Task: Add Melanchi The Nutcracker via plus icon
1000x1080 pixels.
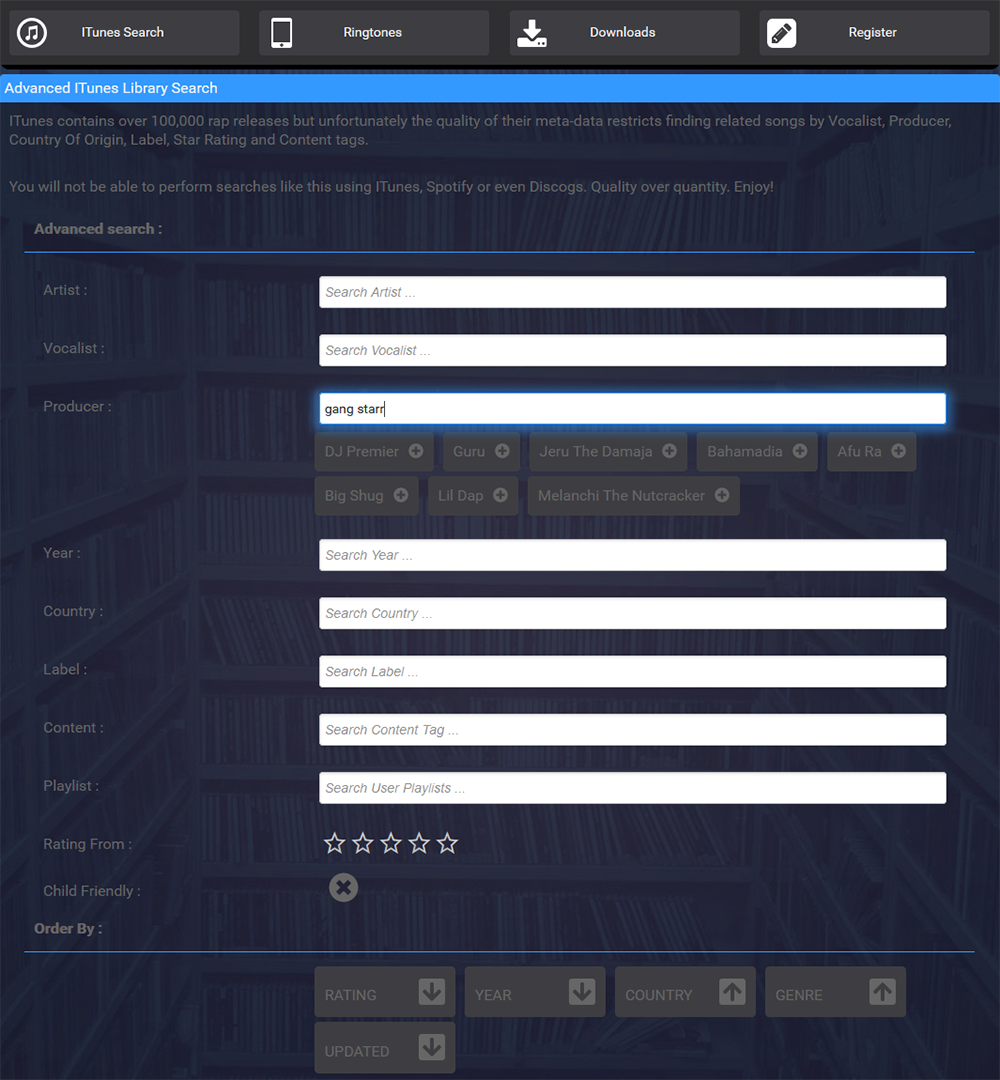Action: pos(722,495)
